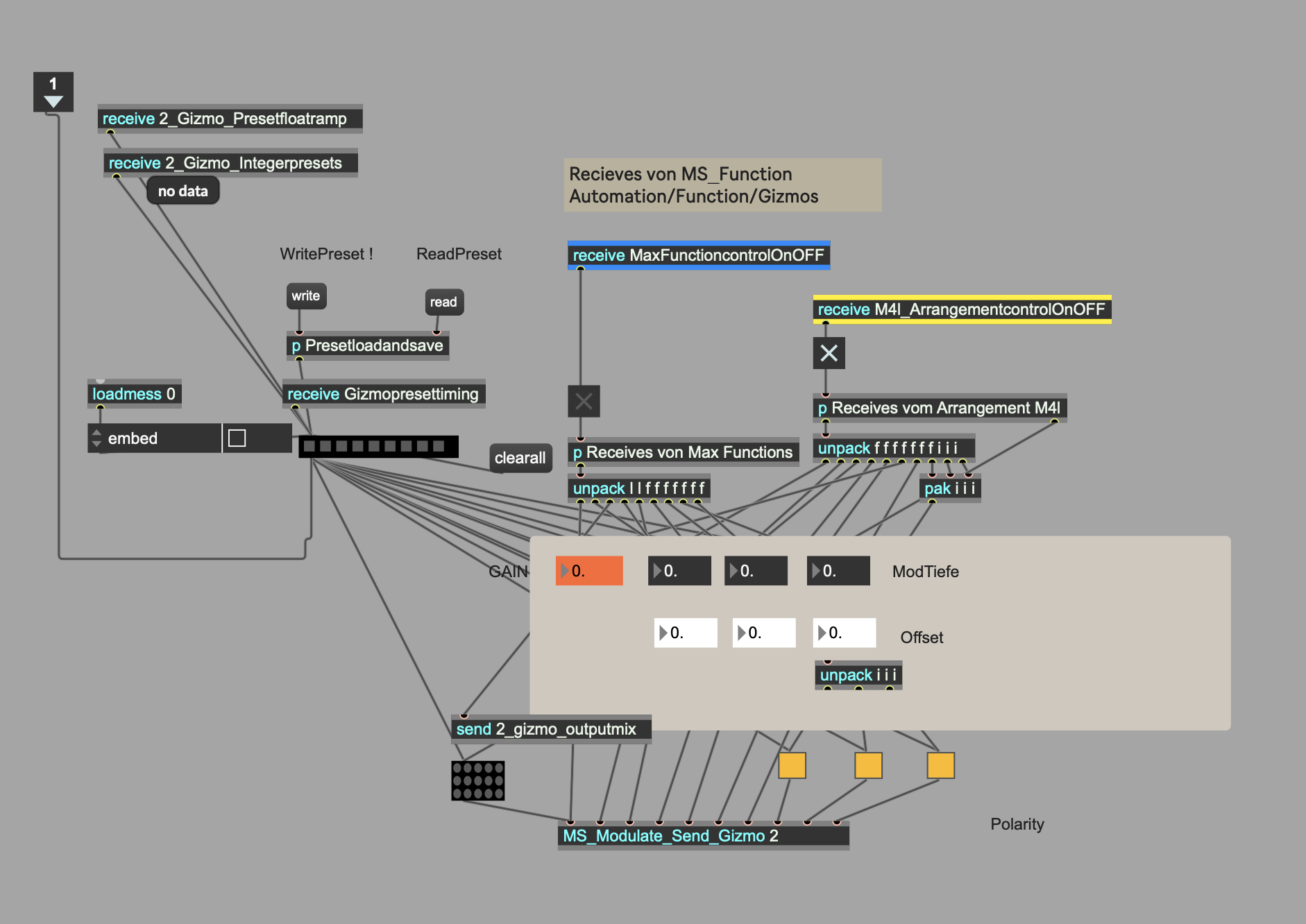Select the third white Offset number box
This screenshot has height=924, width=1306.
845,633
